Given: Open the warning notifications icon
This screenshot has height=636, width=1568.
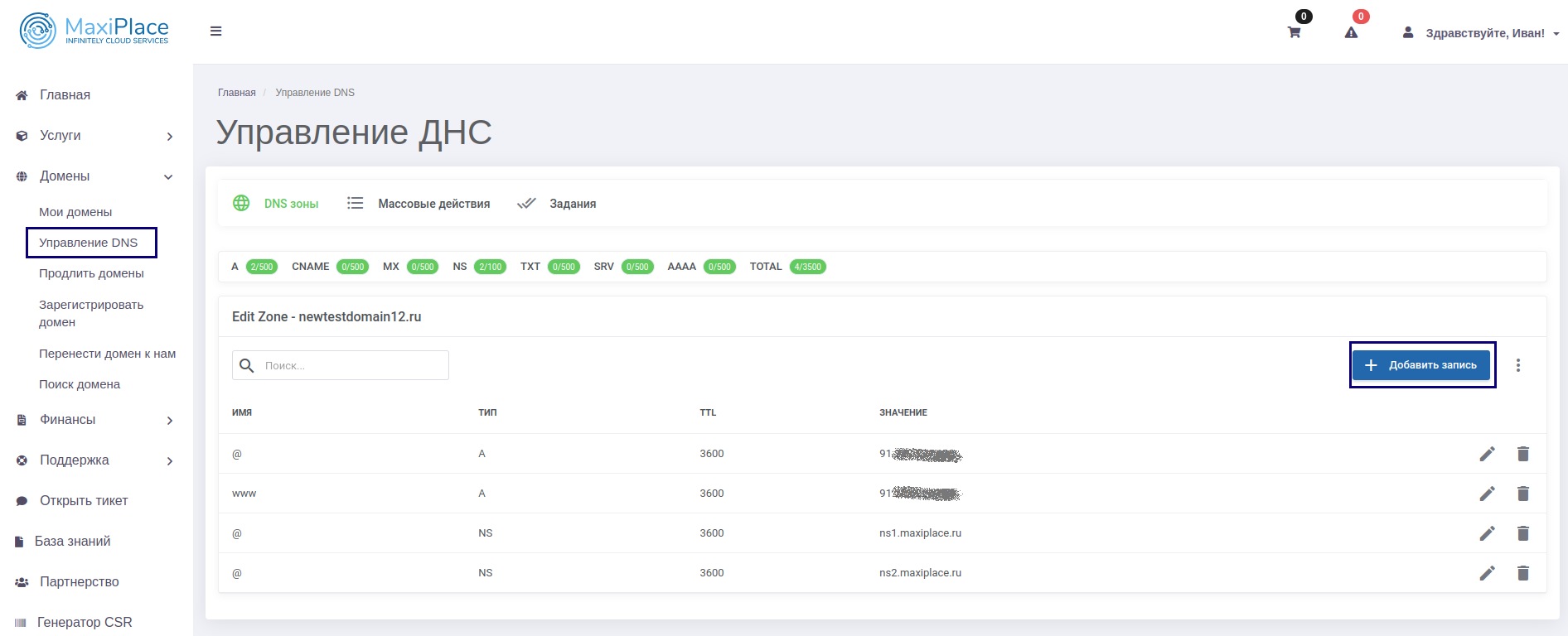Looking at the screenshot, I should (1351, 33).
